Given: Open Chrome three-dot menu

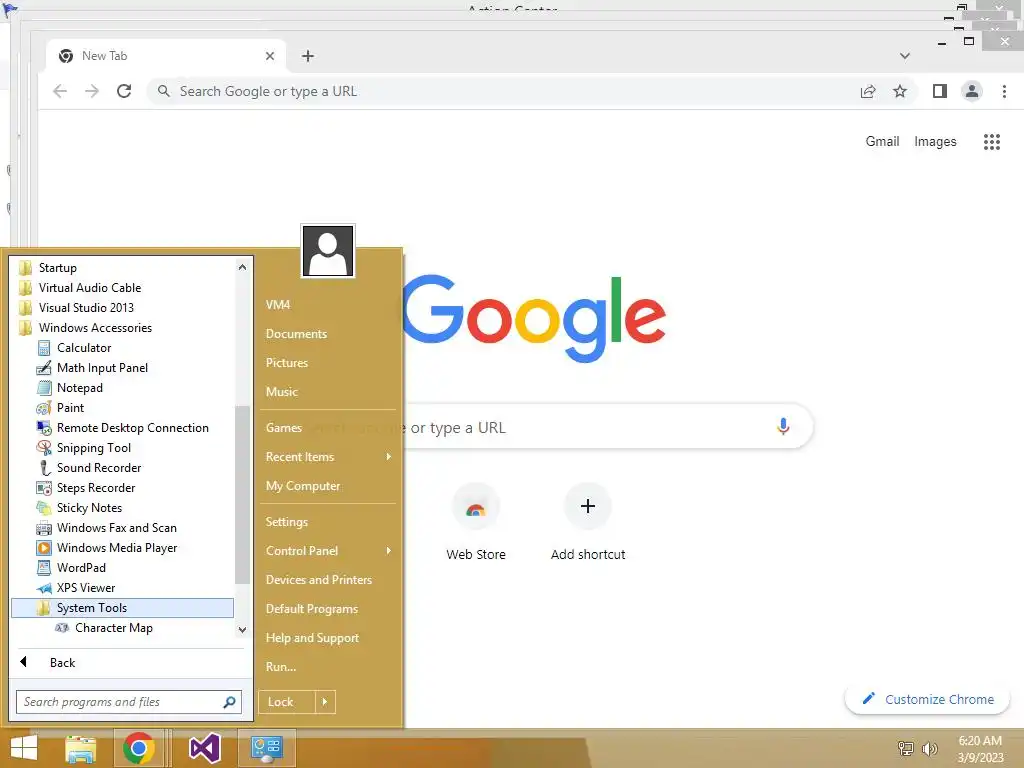Looking at the screenshot, I should 1004,91.
